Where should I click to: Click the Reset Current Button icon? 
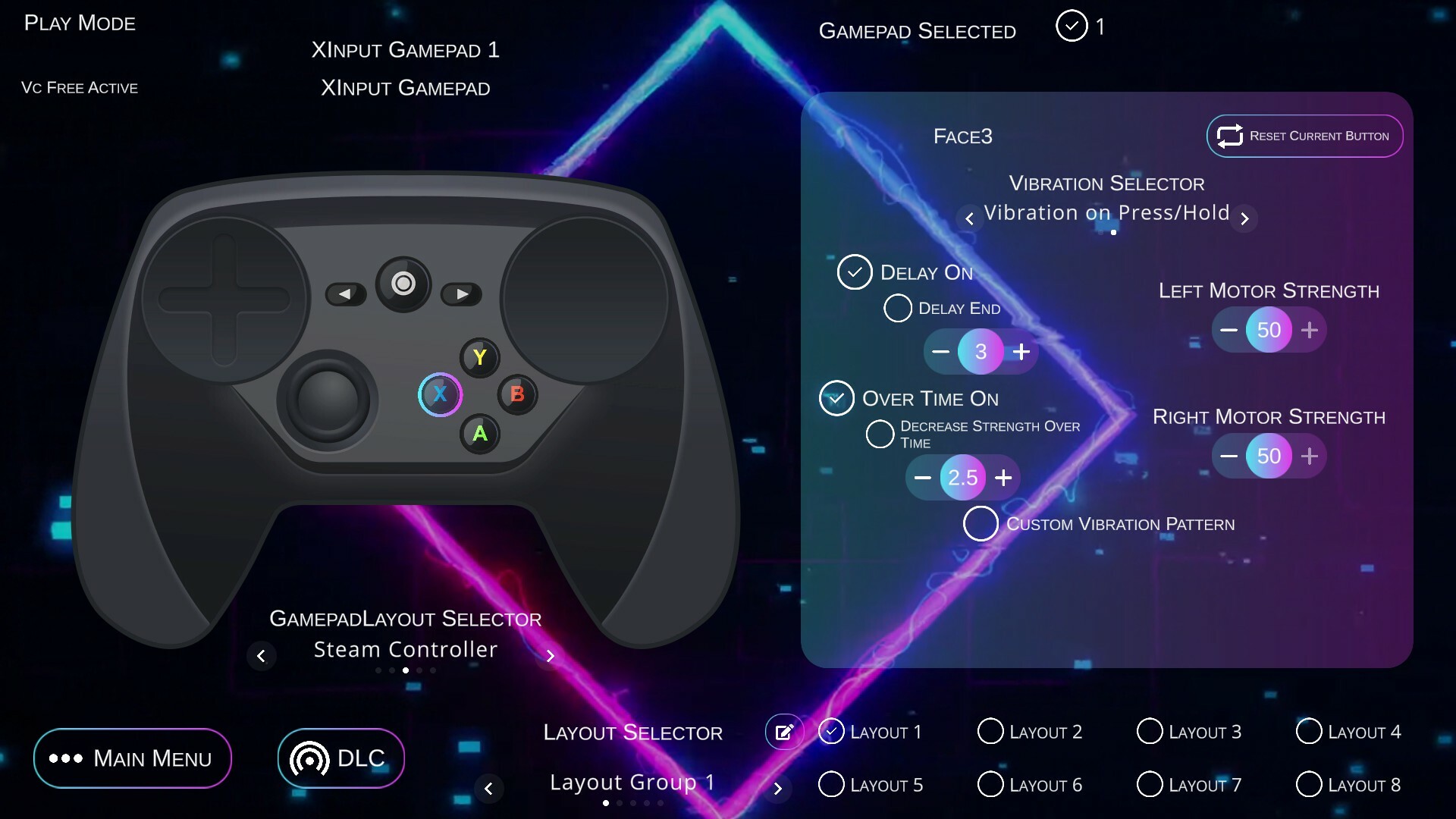(1228, 135)
